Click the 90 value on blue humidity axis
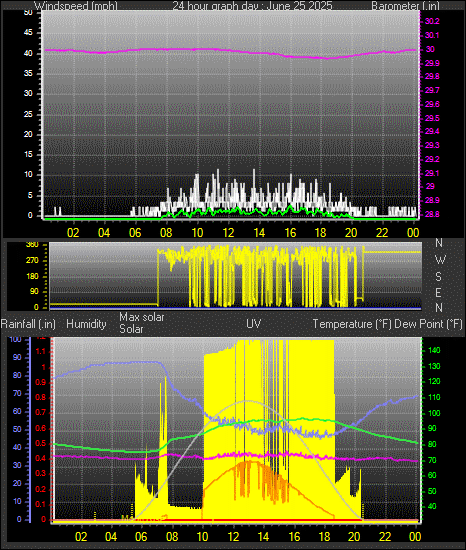 [17, 357]
